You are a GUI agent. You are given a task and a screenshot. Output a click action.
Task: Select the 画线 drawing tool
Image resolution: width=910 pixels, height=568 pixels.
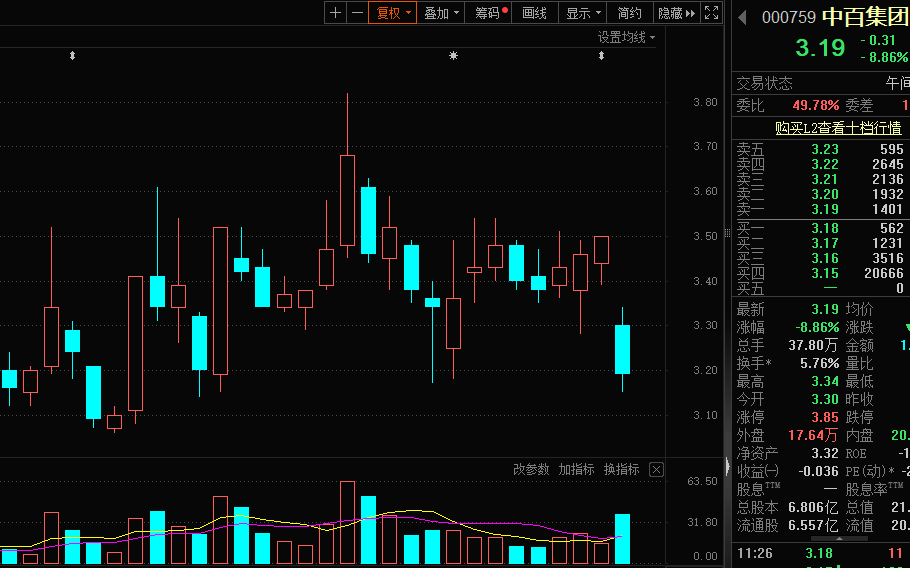point(535,13)
